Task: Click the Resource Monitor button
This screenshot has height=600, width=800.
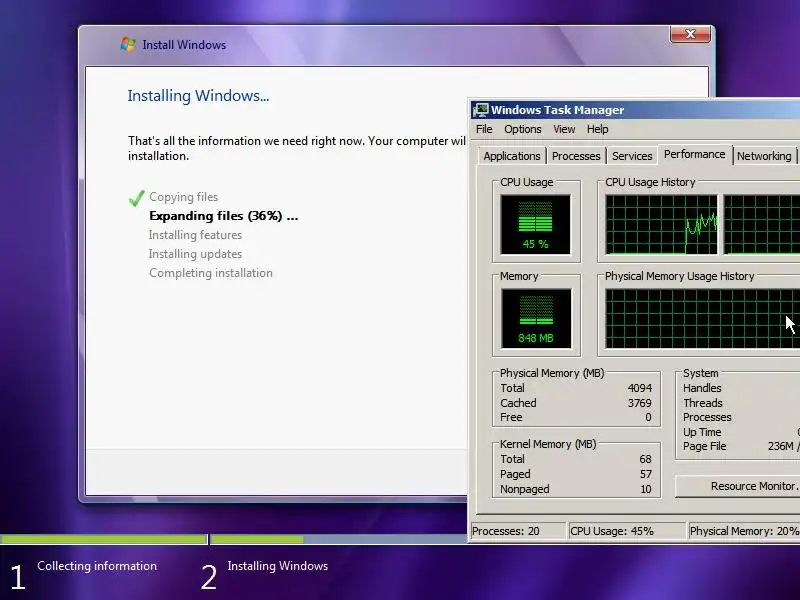Action: pos(738,486)
